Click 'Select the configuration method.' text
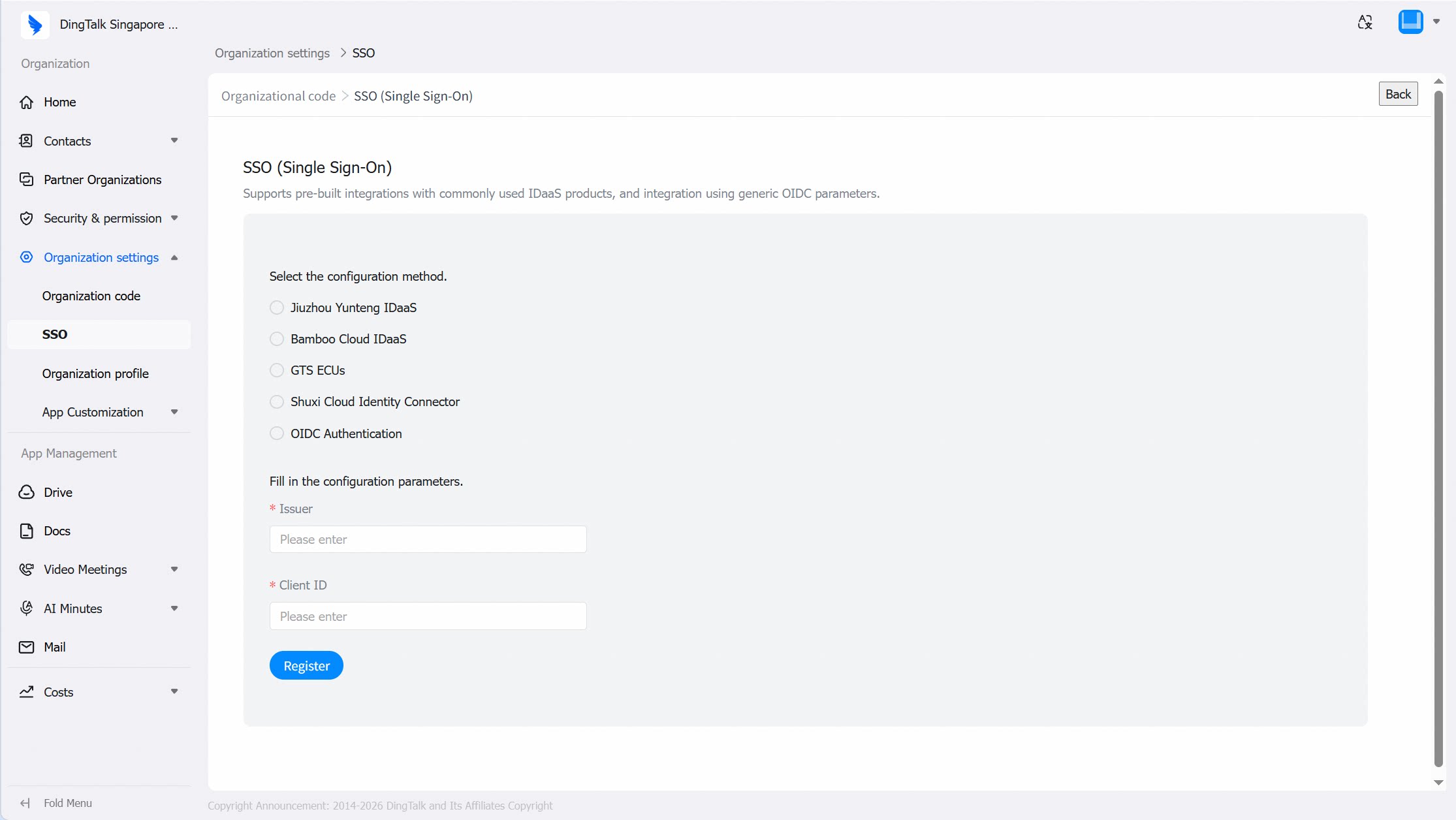 click(358, 276)
